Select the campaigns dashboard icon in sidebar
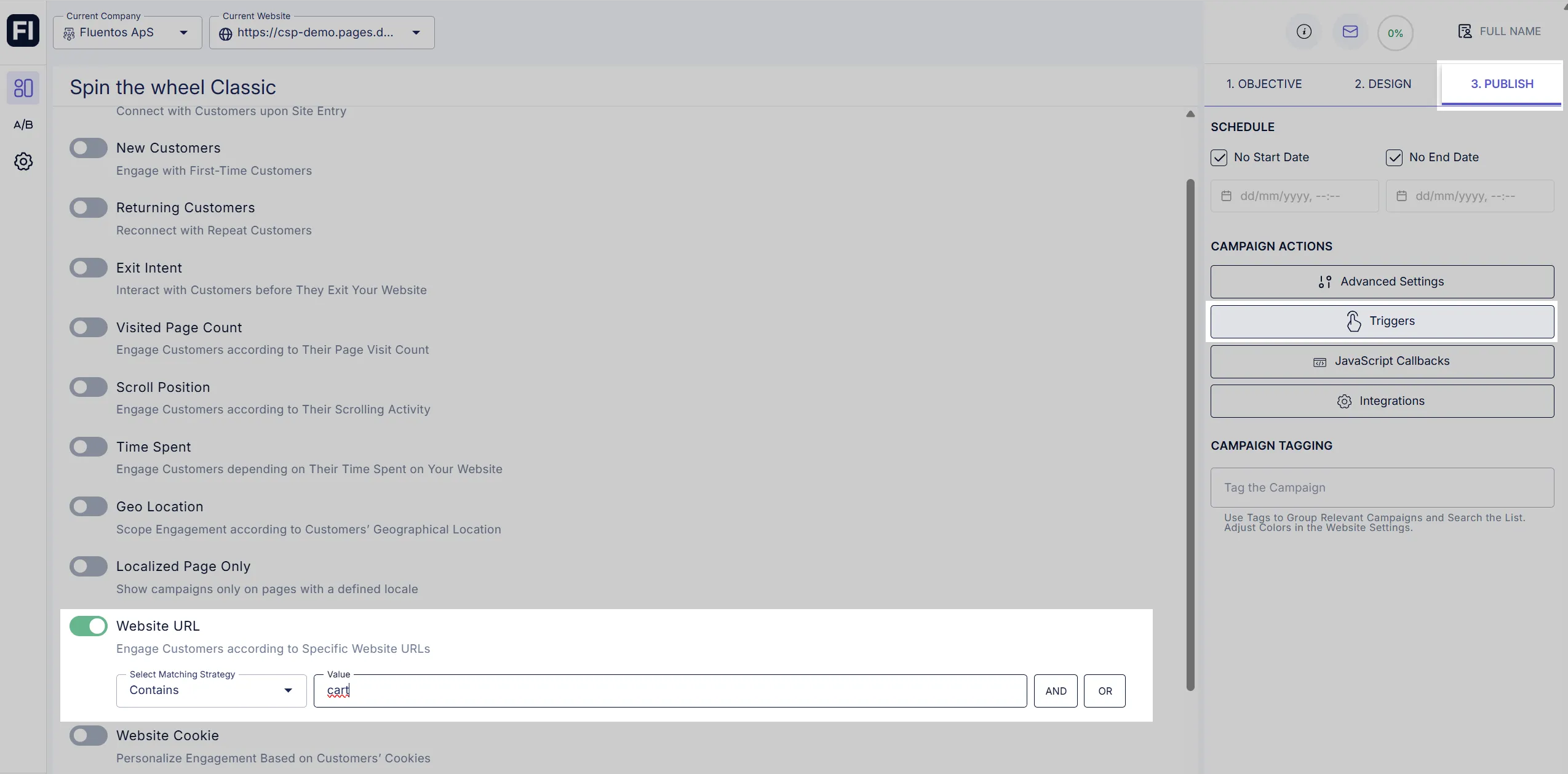The width and height of the screenshot is (1568, 774). [23, 87]
